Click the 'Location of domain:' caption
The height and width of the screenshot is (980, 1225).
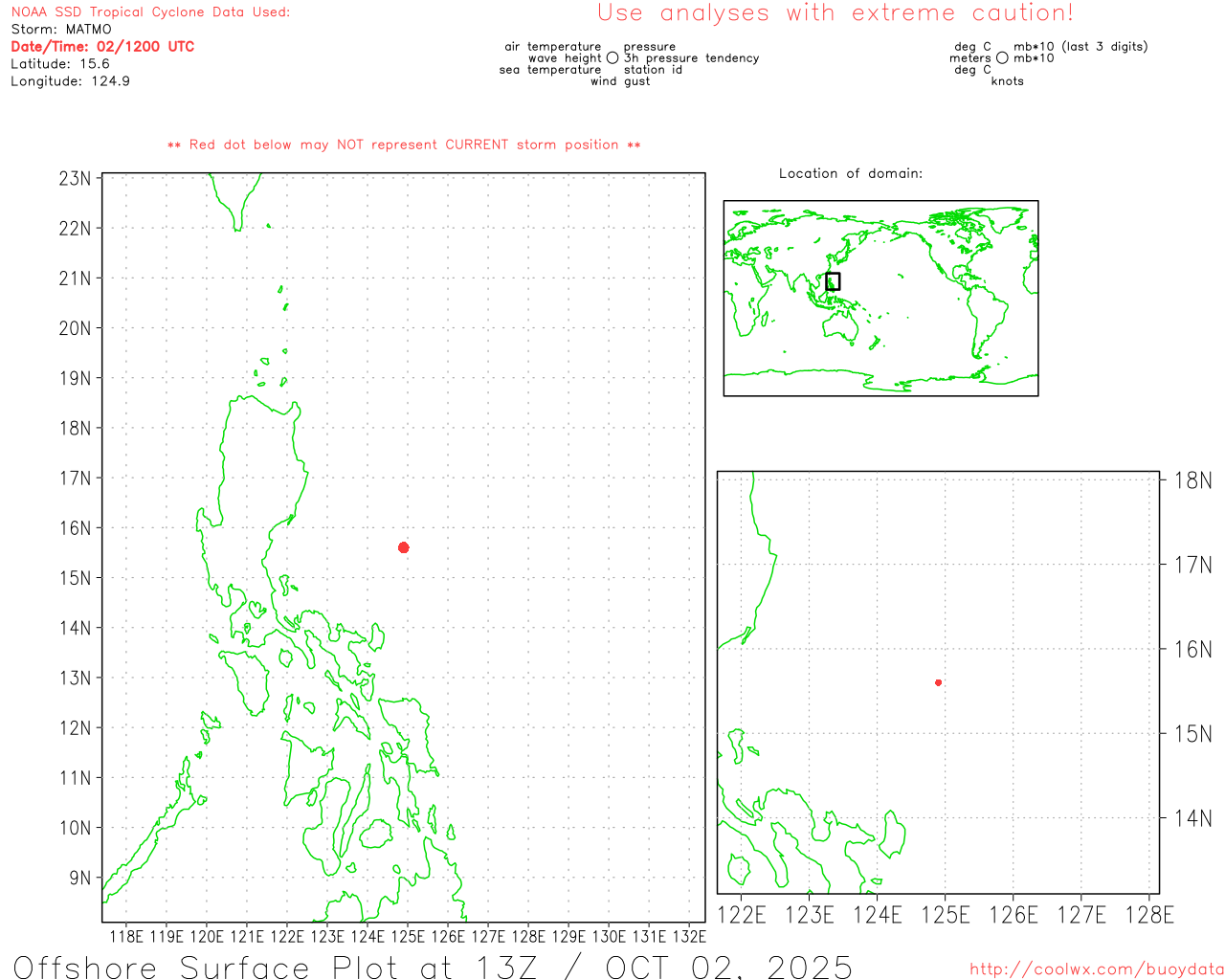point(850,173)
